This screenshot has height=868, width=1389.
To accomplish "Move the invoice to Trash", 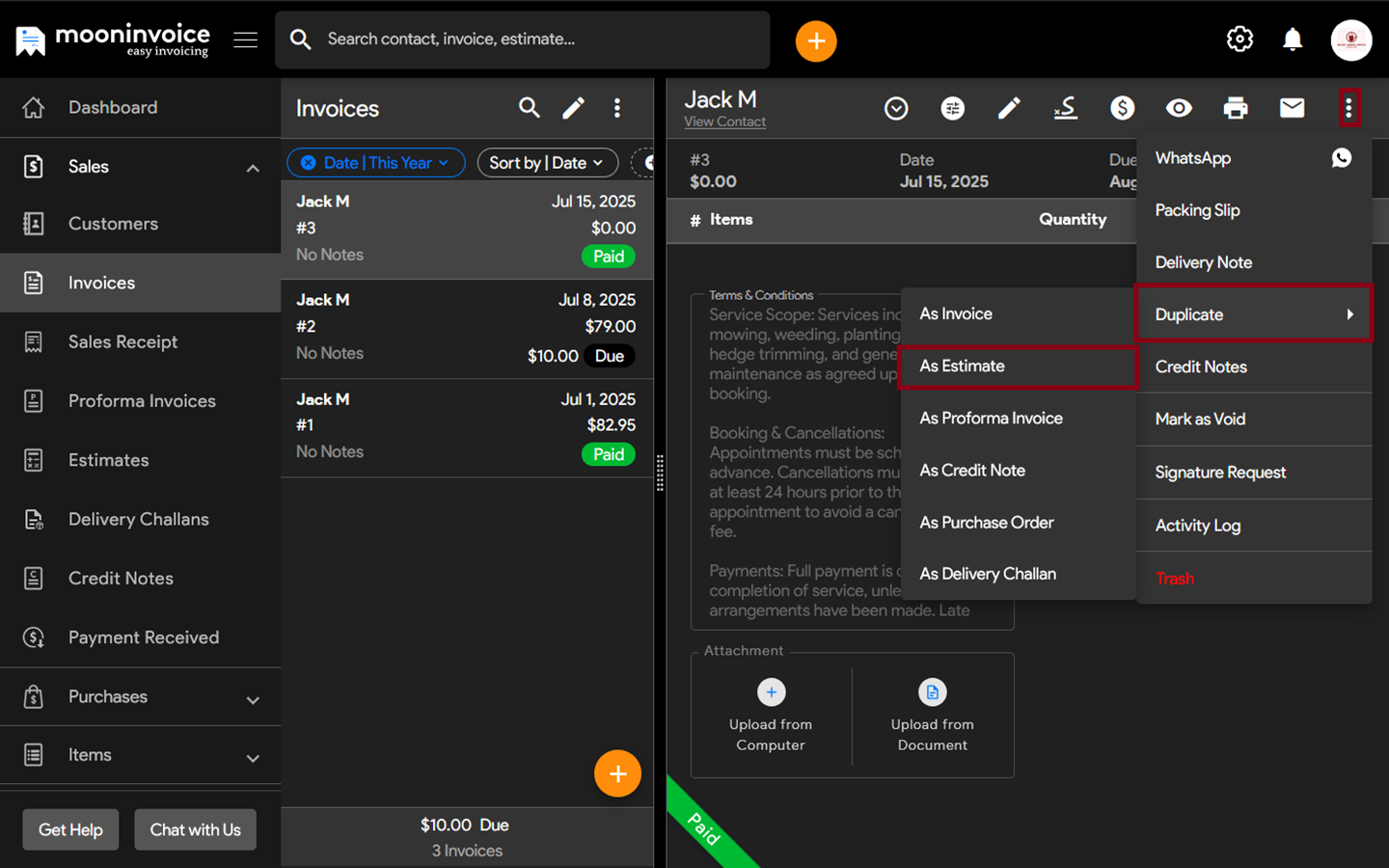I will click(1254, 579).
